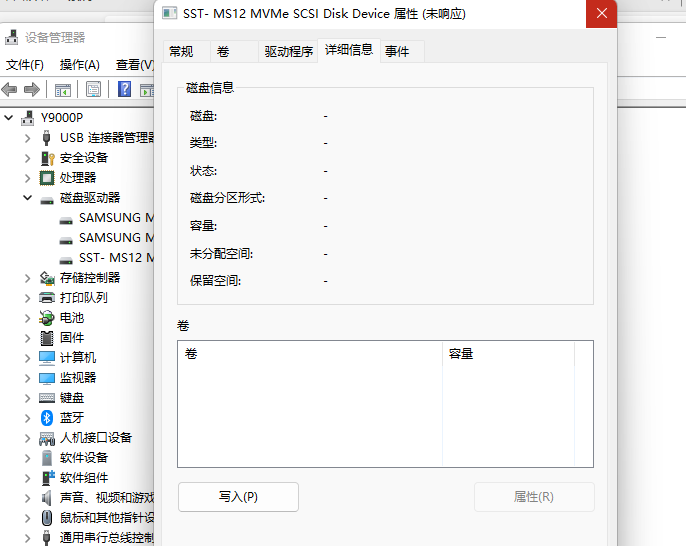Open the 操作(A) menu

pos(79,64)
